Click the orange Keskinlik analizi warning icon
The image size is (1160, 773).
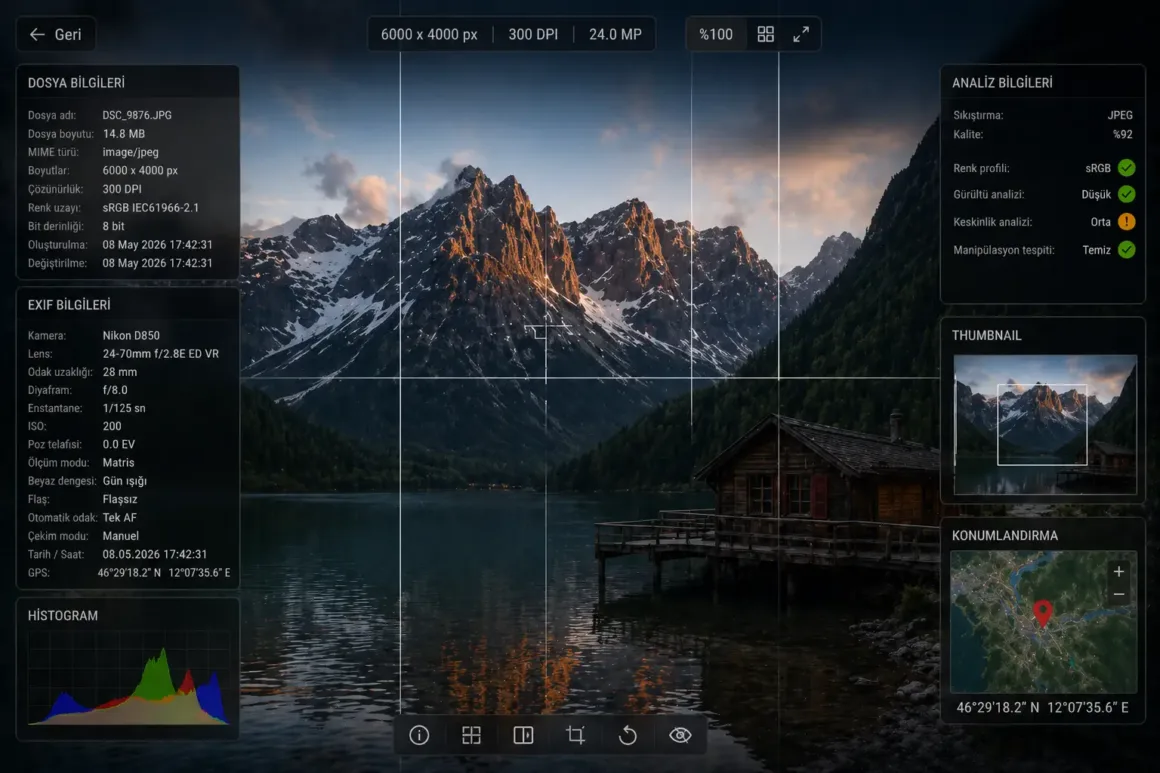[1126, 222]
